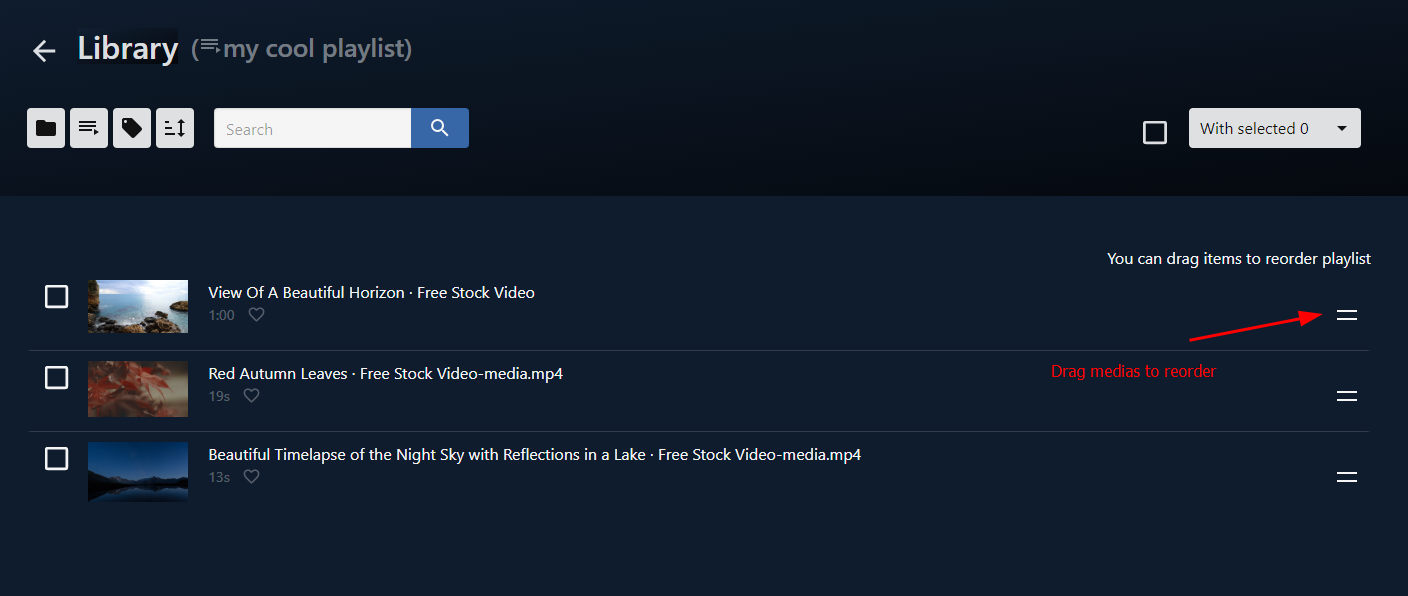Open the Beautiful Timelapse of the Night Sky title

pos(535,455)
